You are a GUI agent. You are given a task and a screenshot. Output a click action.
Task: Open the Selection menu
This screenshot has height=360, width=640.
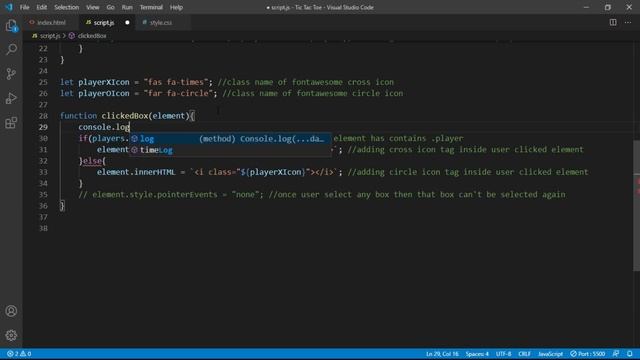(67, 7)
